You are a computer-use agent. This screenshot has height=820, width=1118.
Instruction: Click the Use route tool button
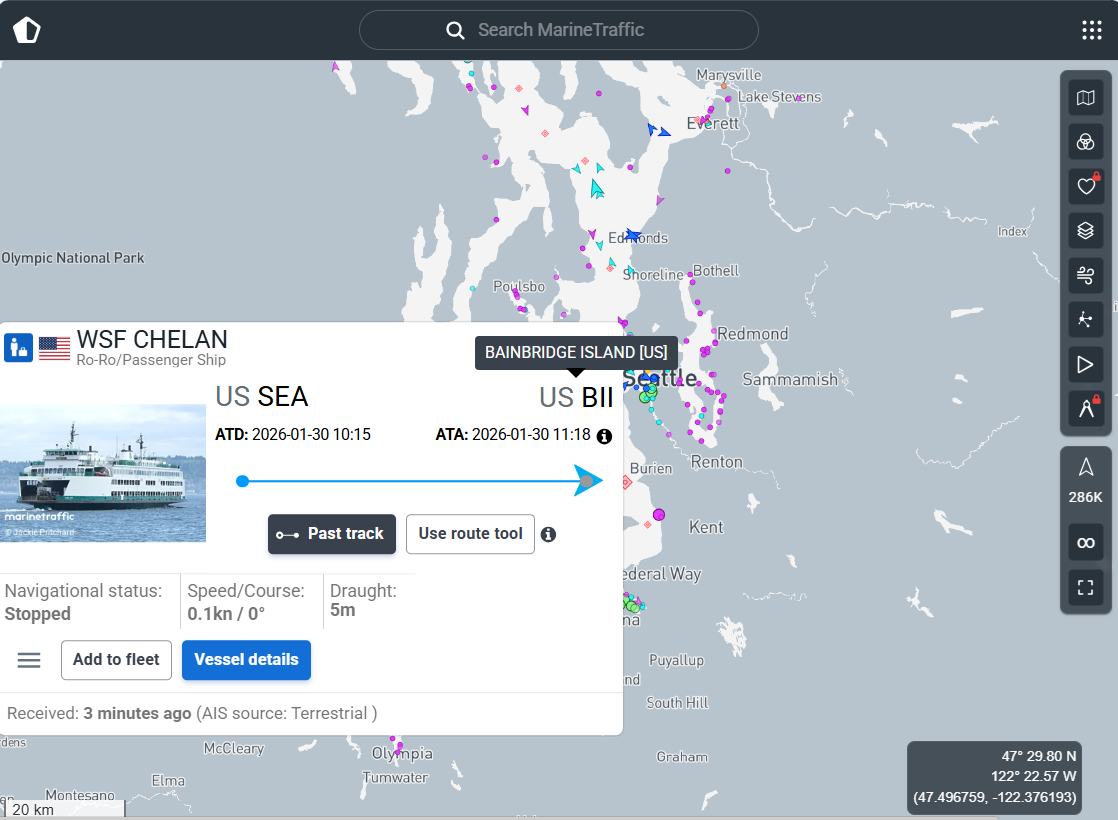pos(470,534)
